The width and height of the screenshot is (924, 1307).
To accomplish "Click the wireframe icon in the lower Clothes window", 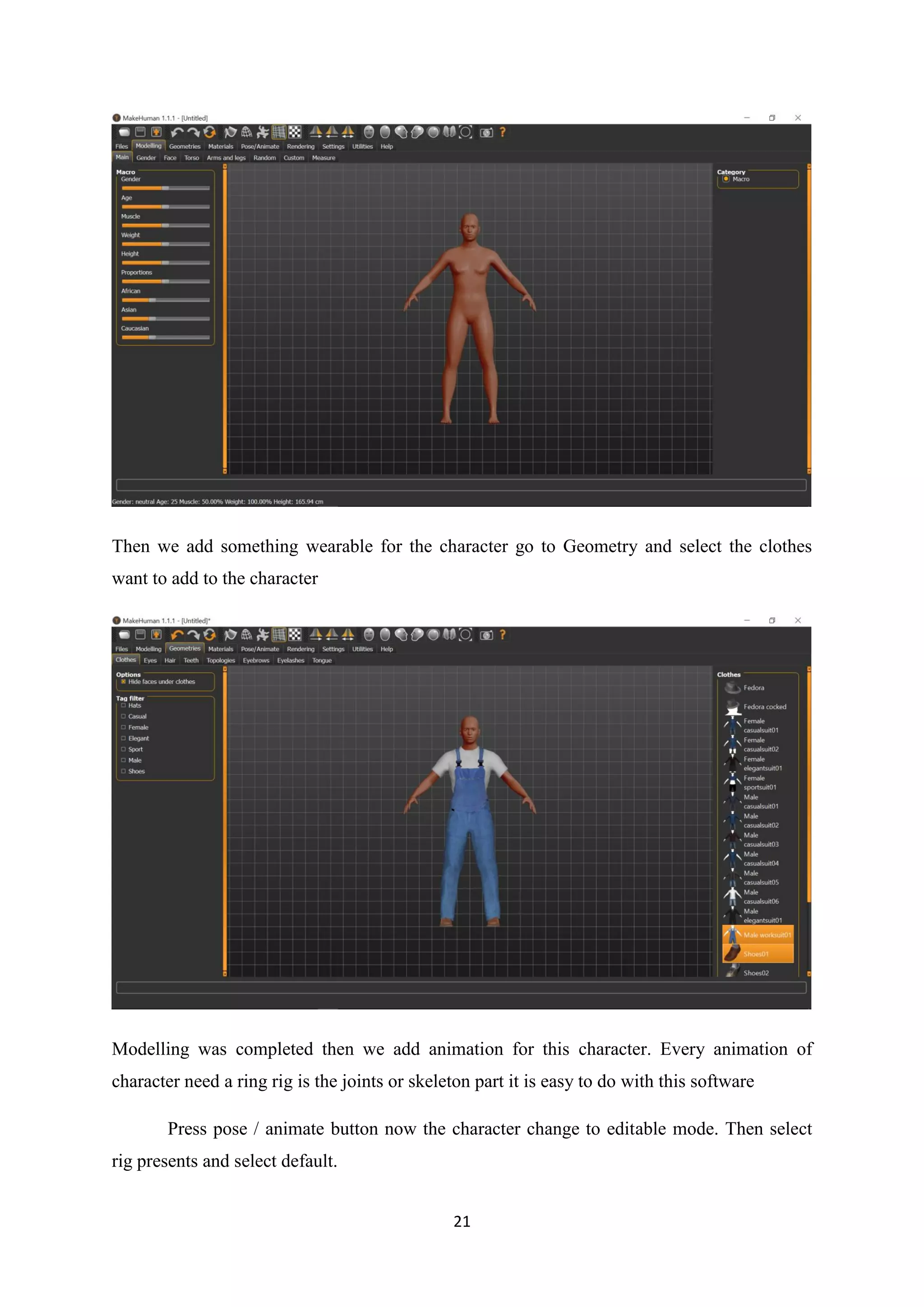I will tap(246, 635).
